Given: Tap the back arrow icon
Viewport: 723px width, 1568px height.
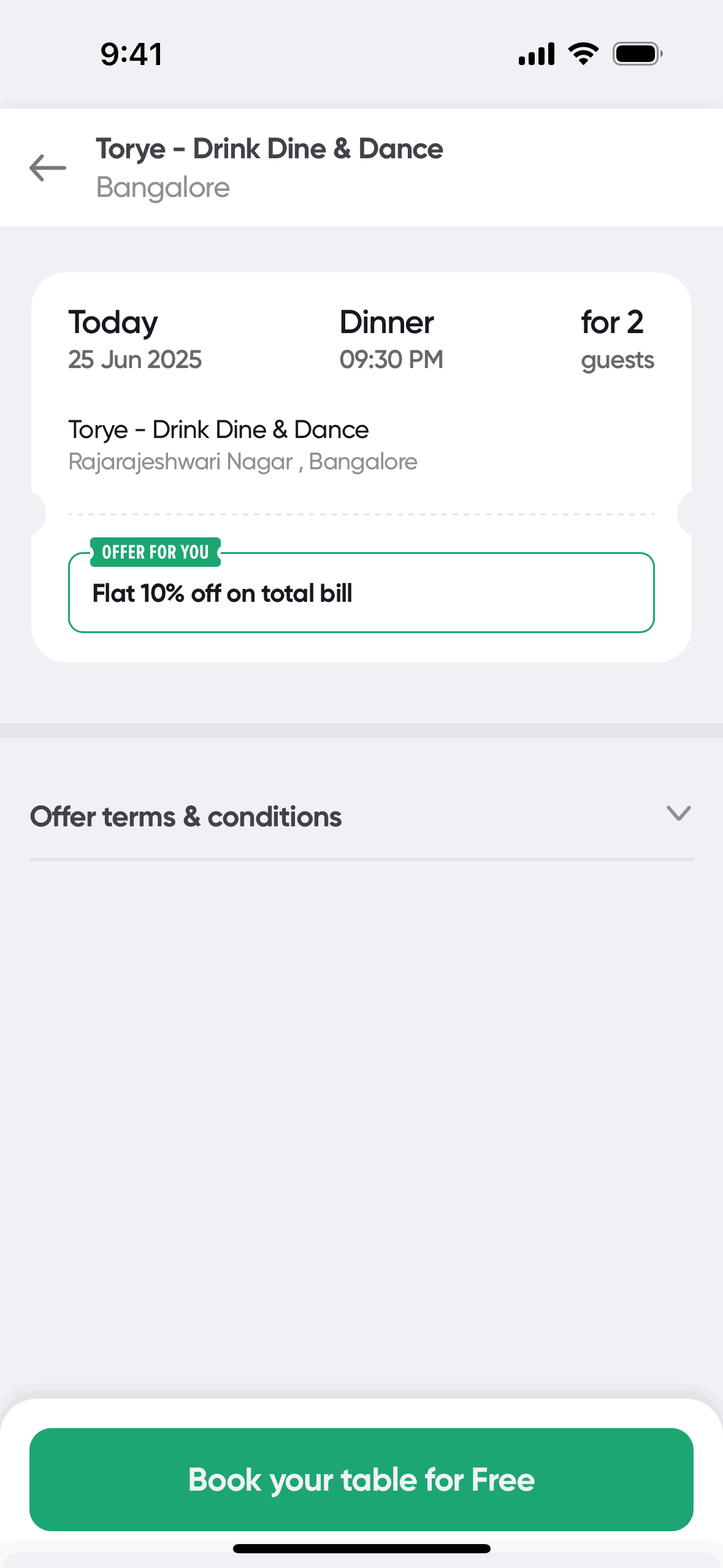Looking at the screenshot, I should point(48,168).
